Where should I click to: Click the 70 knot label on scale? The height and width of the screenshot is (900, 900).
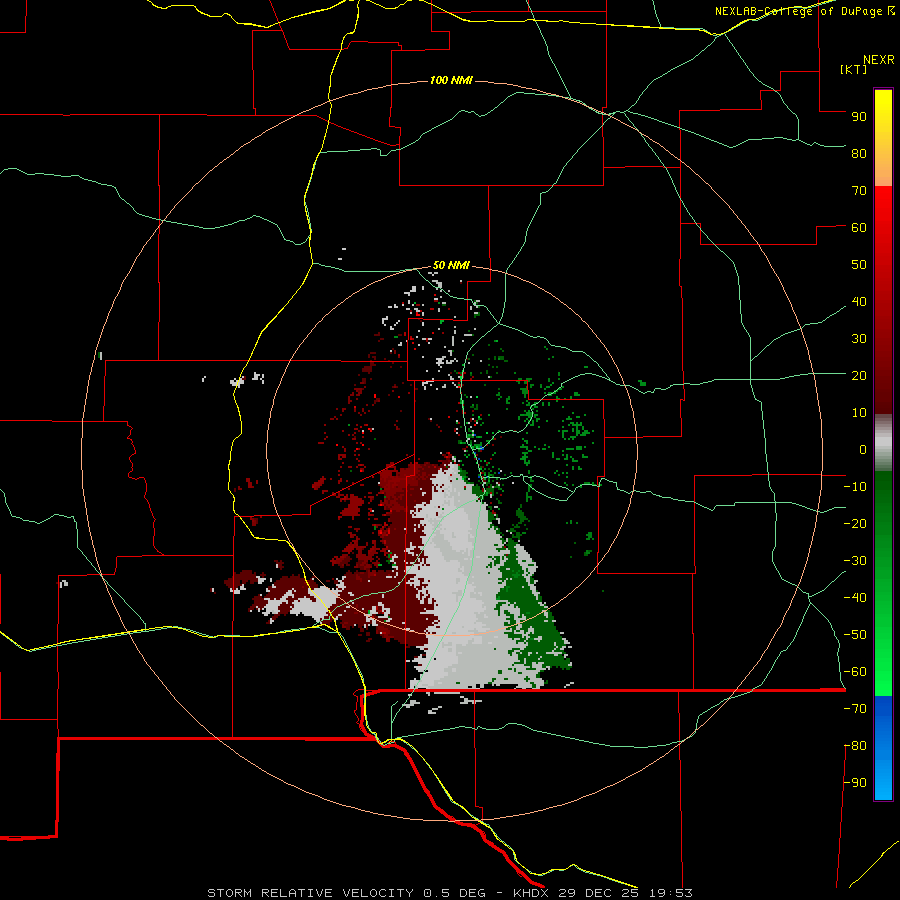point(859,191)
